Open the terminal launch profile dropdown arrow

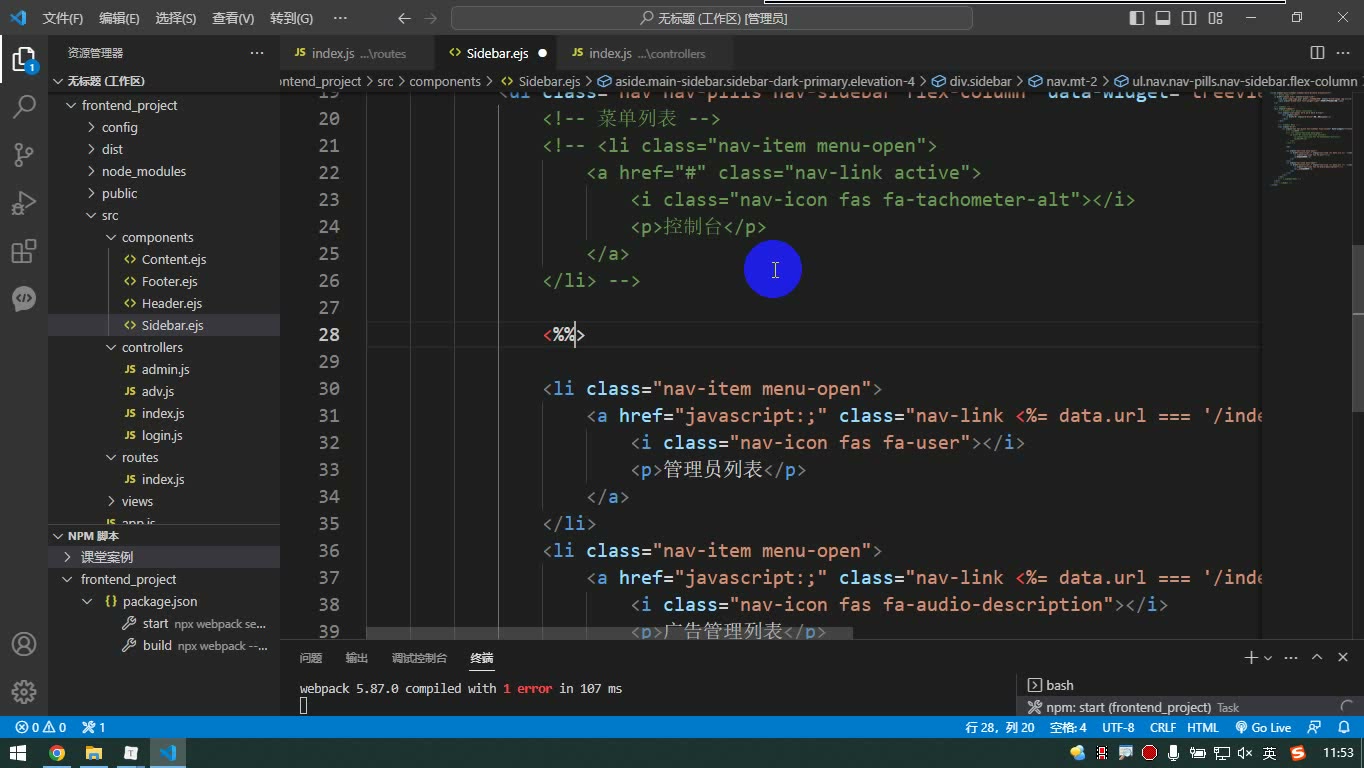[1268, 658]
